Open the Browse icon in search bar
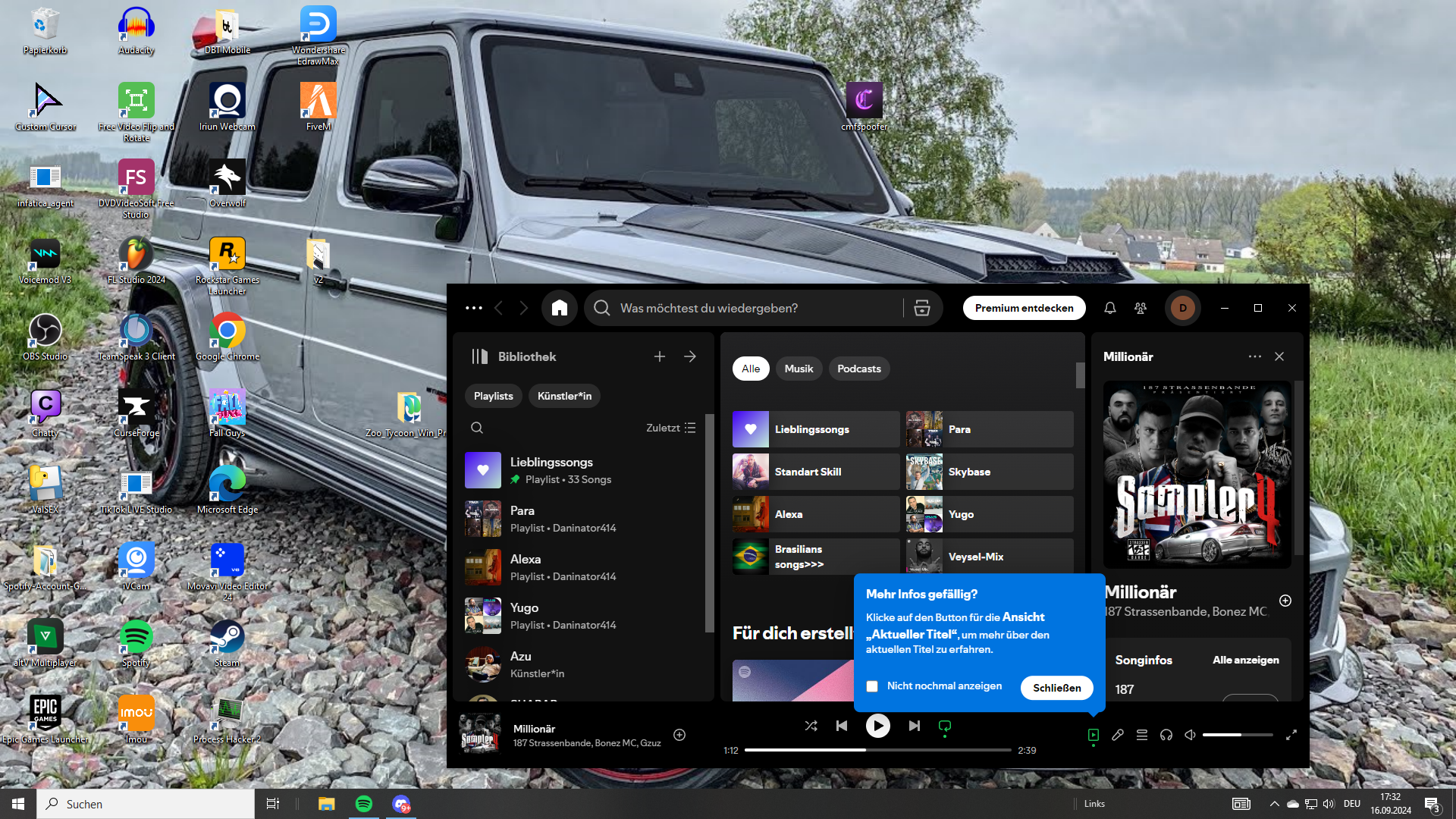 tap(922, 308)
